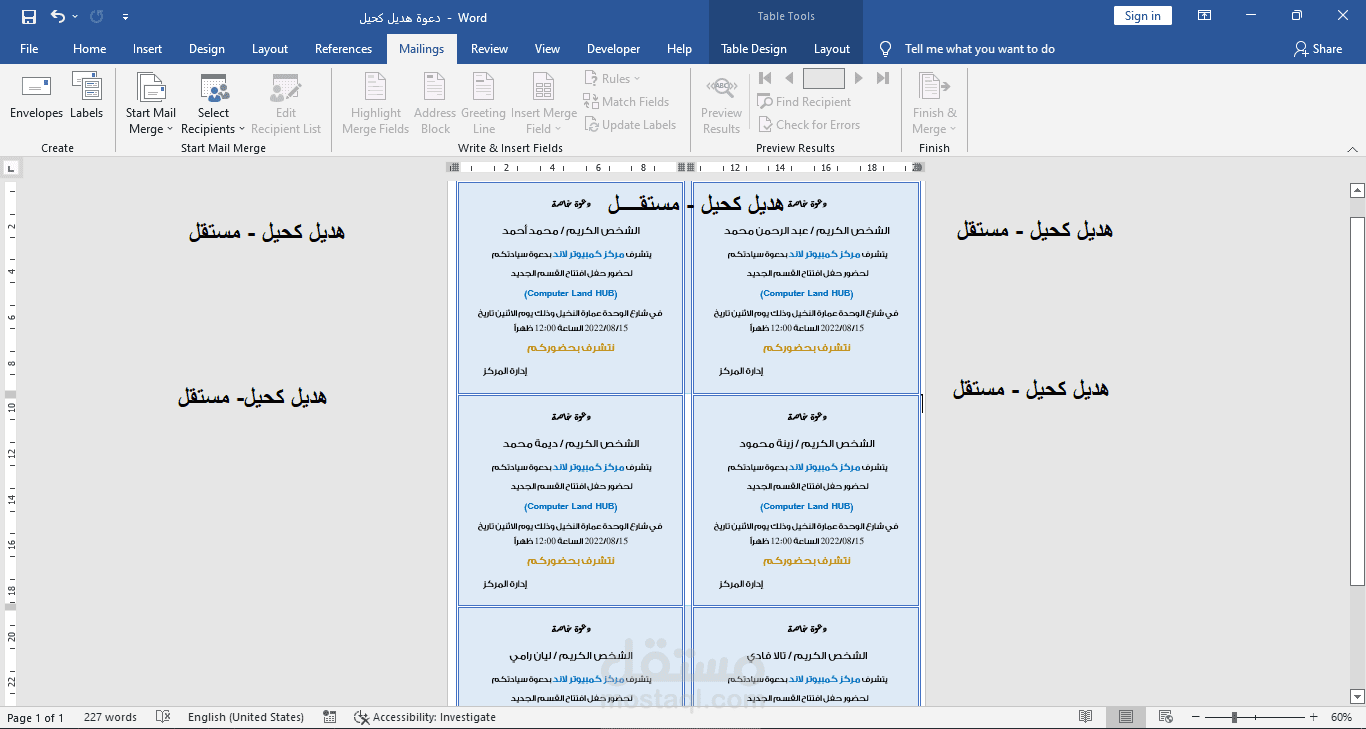
Task: Click the tab stop selector beside the ruler
Action: (9, 167)
